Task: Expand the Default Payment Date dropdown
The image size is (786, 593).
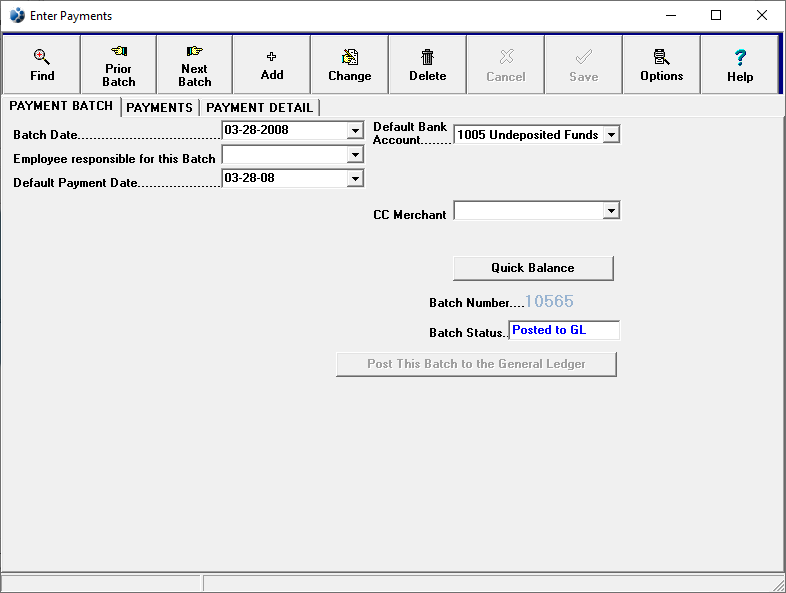Action: [355, 178]
